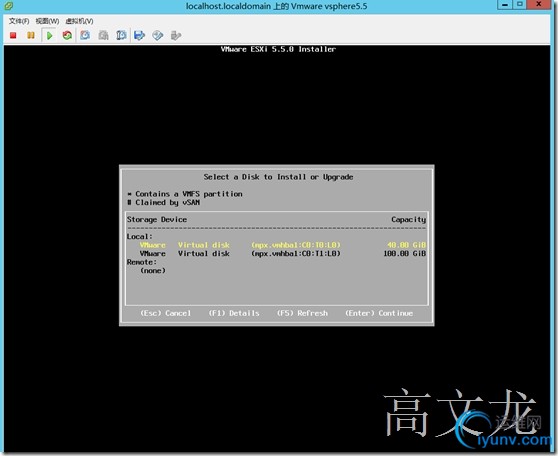The image size is (558, 456).
Task: Click the Storage Device column header
Action: pos(157,220)
